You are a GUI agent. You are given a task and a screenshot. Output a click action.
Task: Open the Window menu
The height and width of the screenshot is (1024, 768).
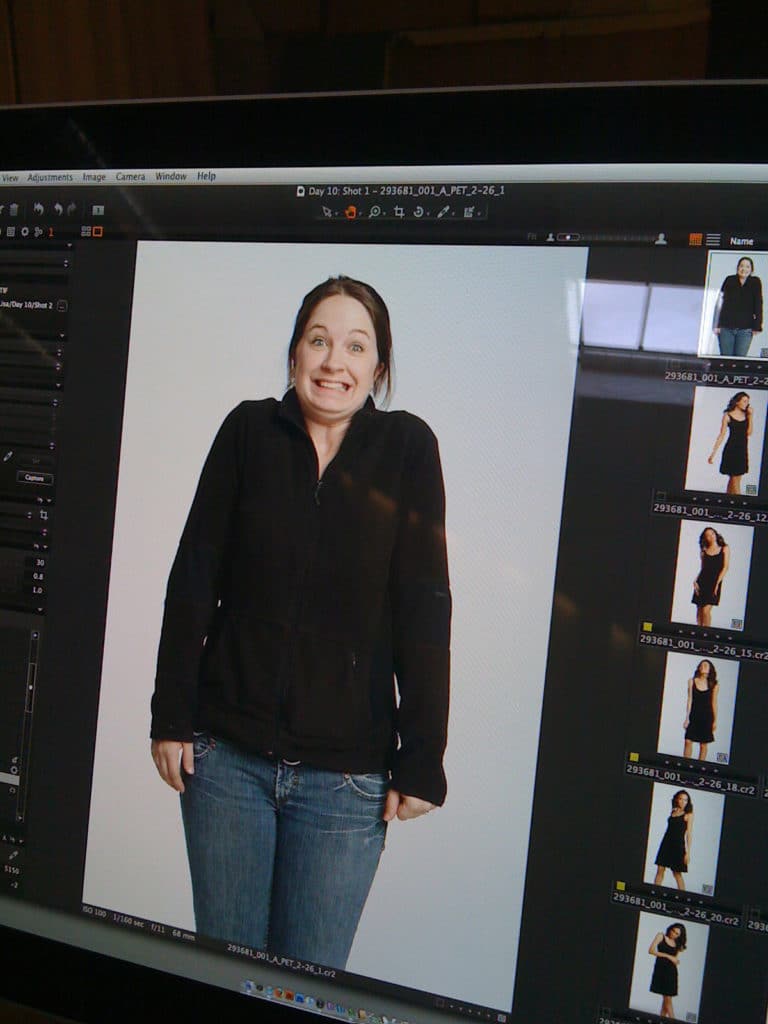tap(171, 176)
